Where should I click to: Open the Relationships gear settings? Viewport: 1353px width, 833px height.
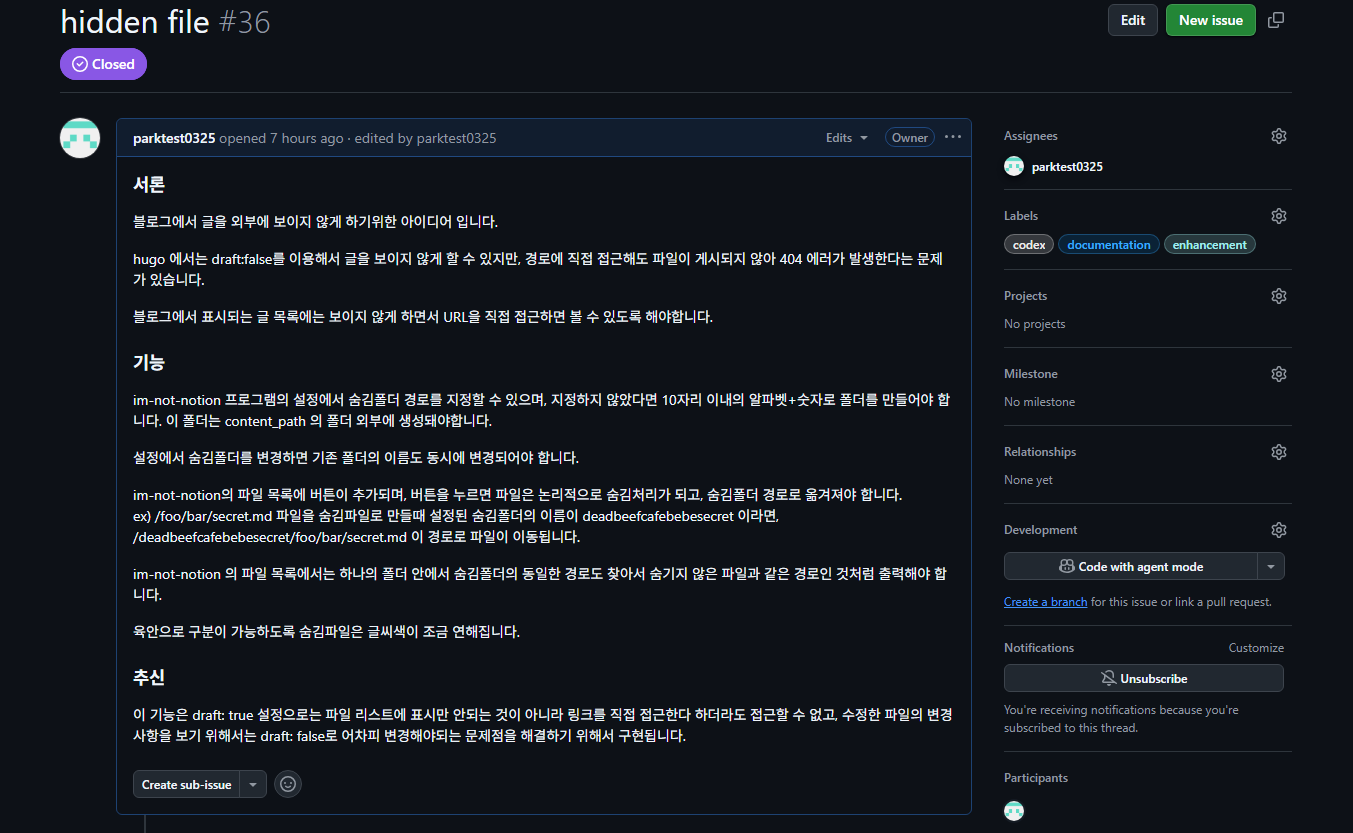click(x=1278, y=452)
